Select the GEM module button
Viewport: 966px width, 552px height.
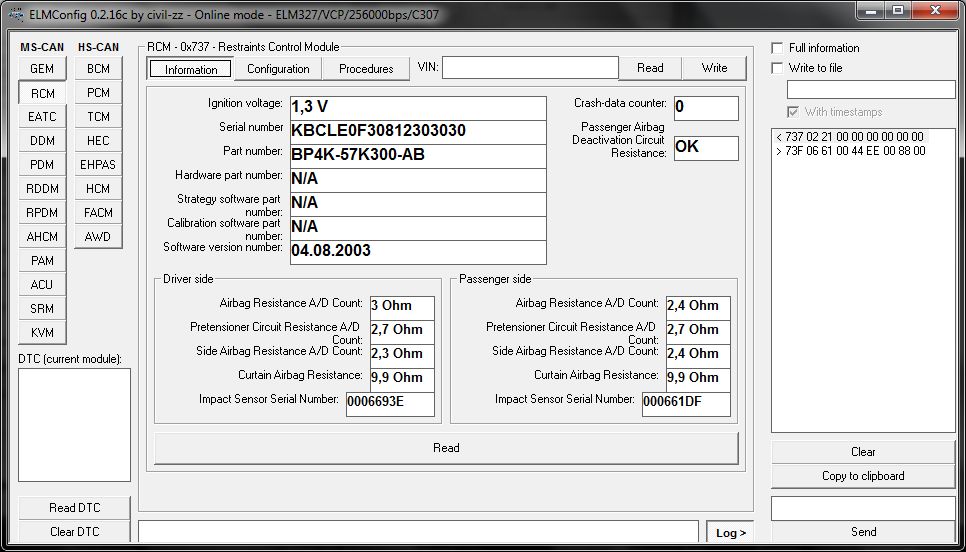(x=42, y=69)
